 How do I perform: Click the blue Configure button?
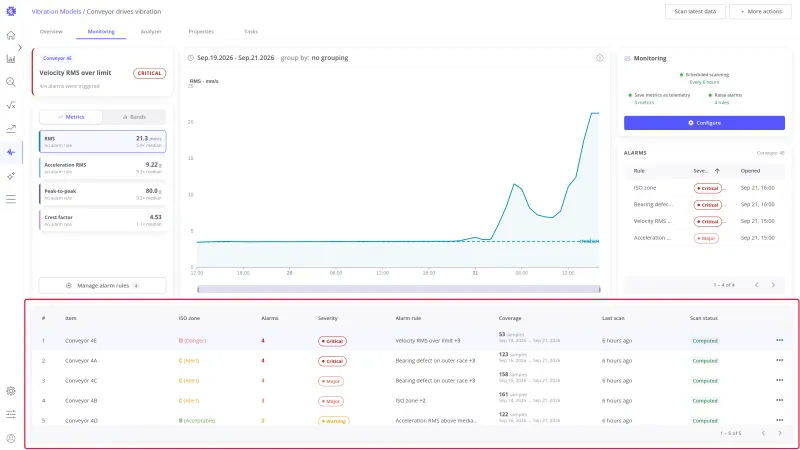704,122
